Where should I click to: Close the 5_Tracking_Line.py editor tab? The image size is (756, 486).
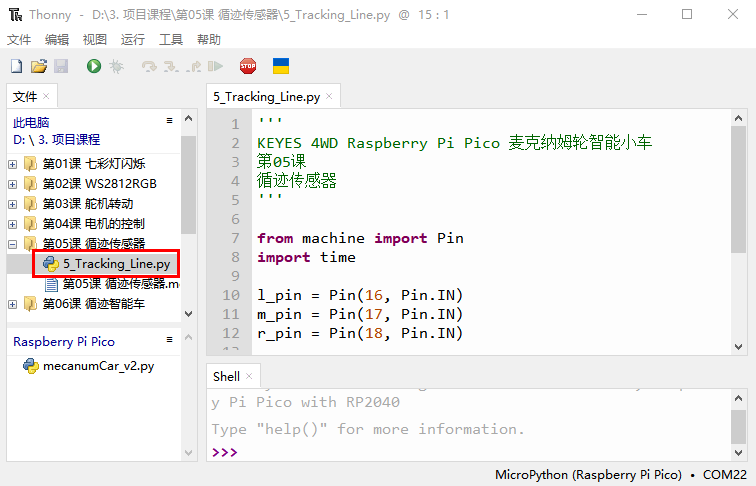click(x=329, y=96)
